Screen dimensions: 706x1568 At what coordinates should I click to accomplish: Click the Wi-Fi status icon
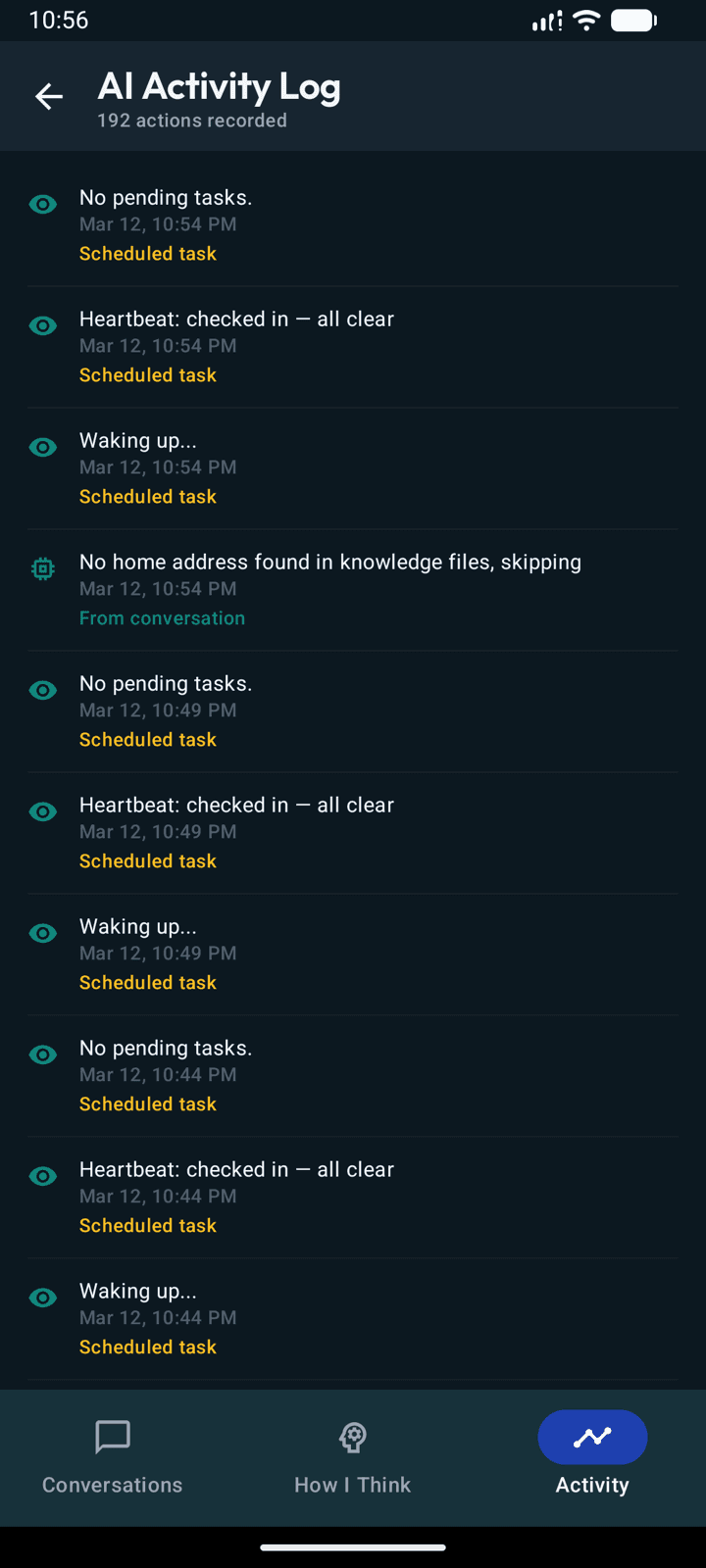[x=585, y=20]
